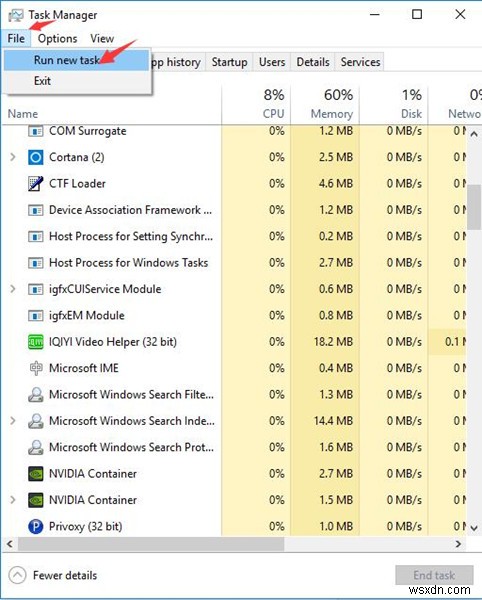Screen dimensions: 482x600
Task: Click the 18.2 MB memory value
Action: (x=333, y=342)
